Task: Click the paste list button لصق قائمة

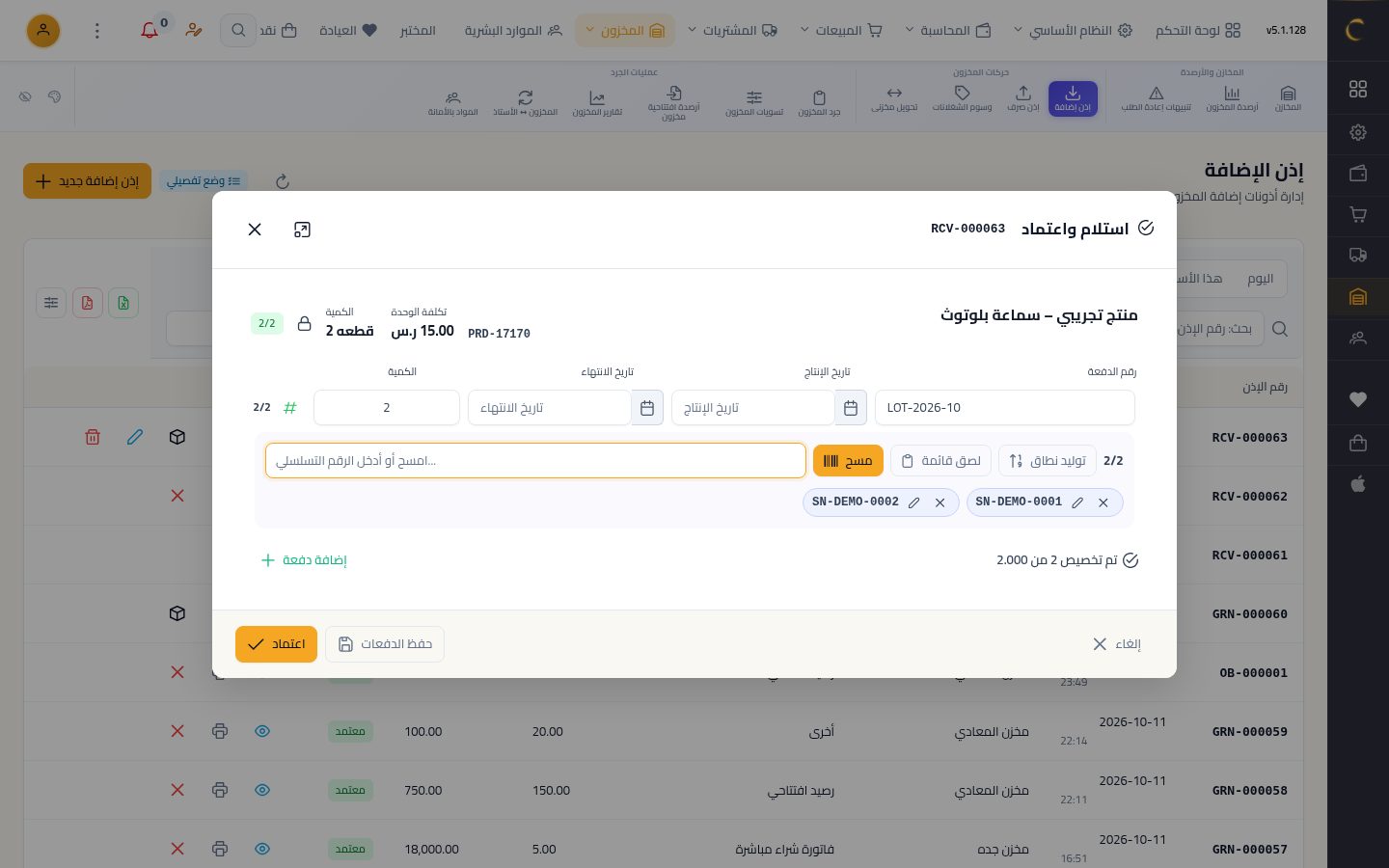Action: point(940,461)
